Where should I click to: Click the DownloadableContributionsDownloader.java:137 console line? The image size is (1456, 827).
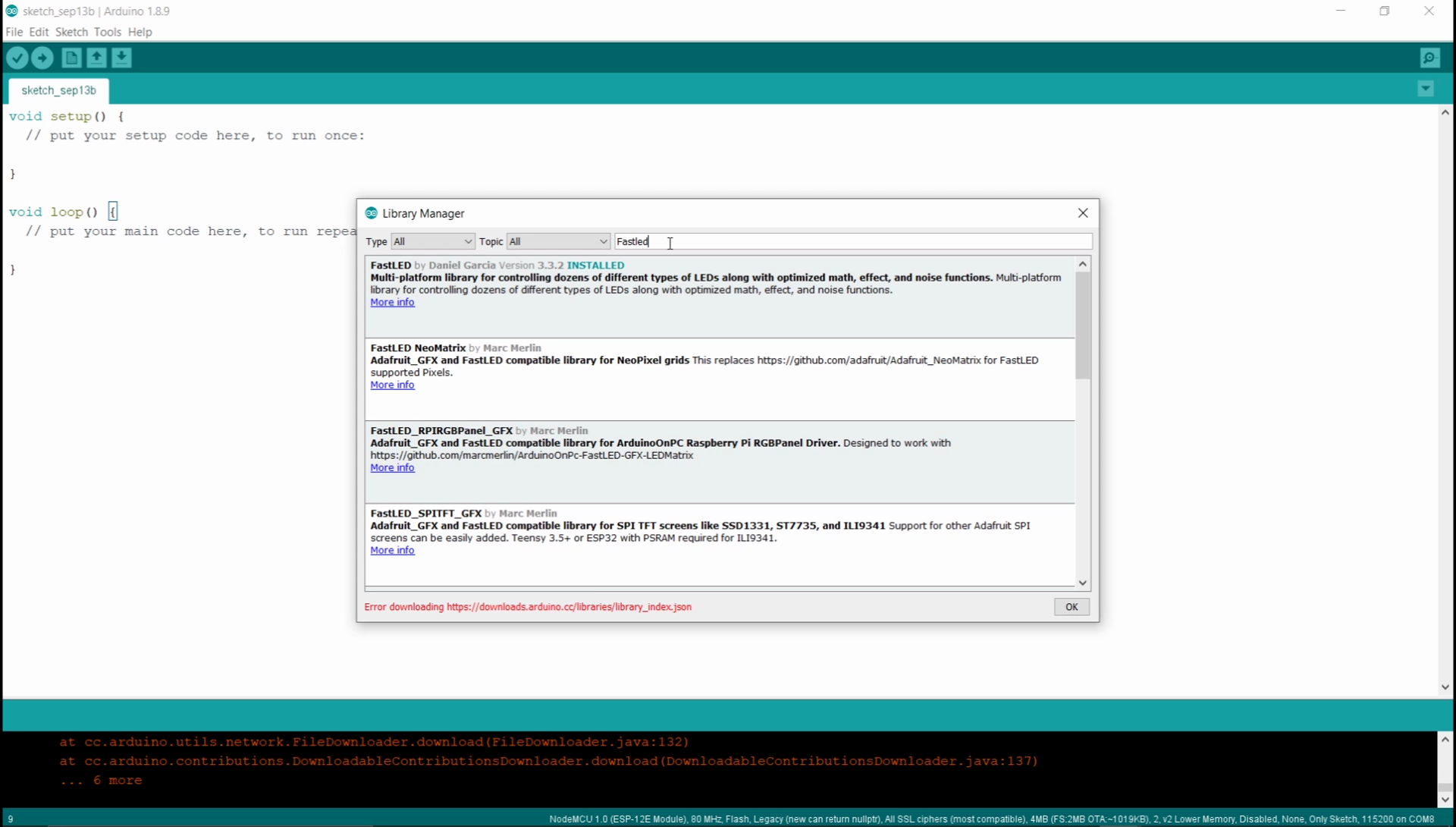548,761
